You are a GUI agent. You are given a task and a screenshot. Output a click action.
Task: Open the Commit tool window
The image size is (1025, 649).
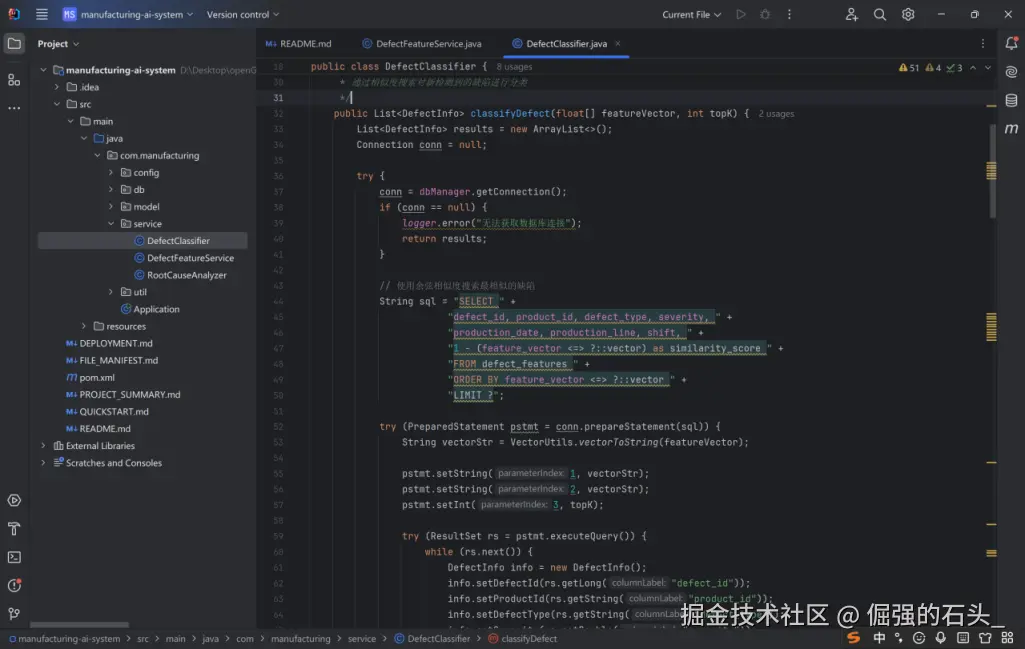[14, 79]
